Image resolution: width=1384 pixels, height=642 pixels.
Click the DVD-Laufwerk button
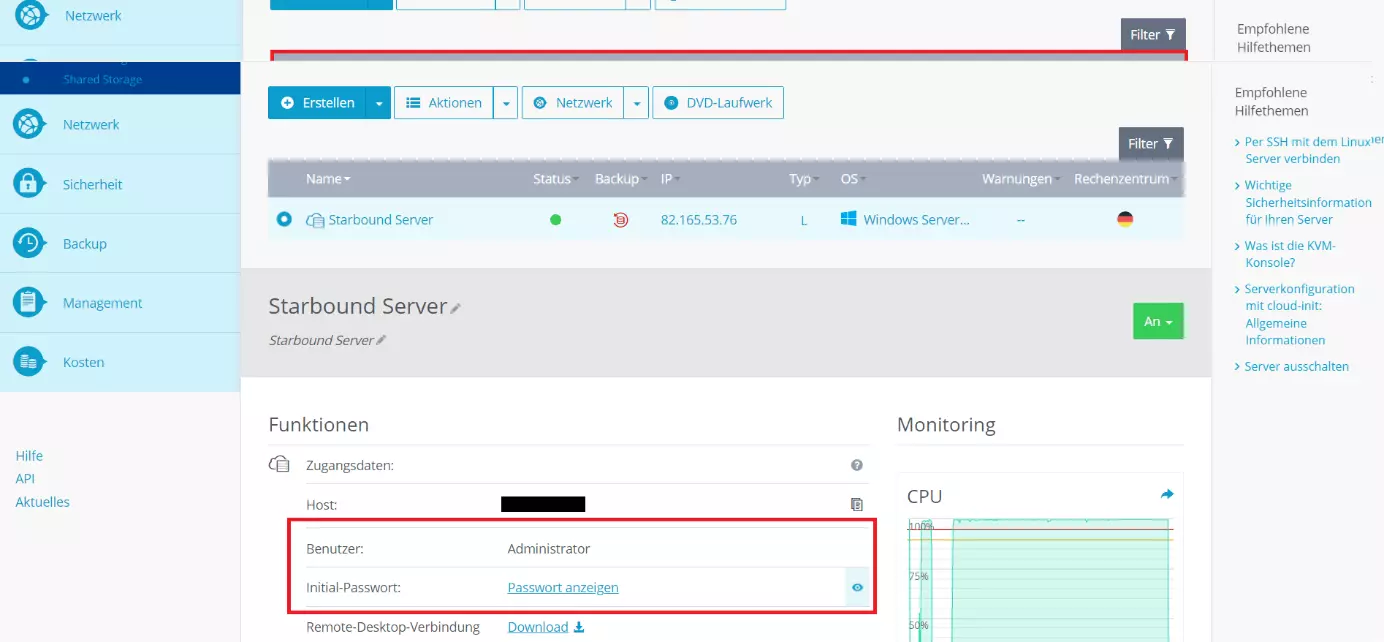coord(718,103)
